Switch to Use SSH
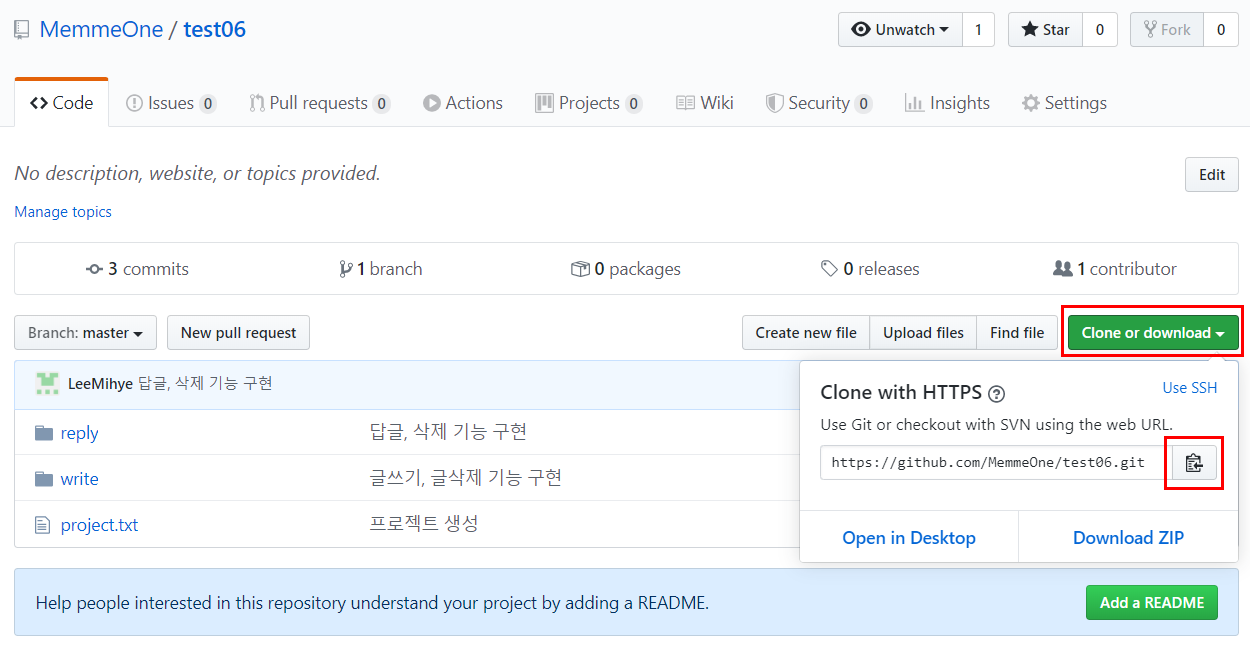 click(1190, 388)
